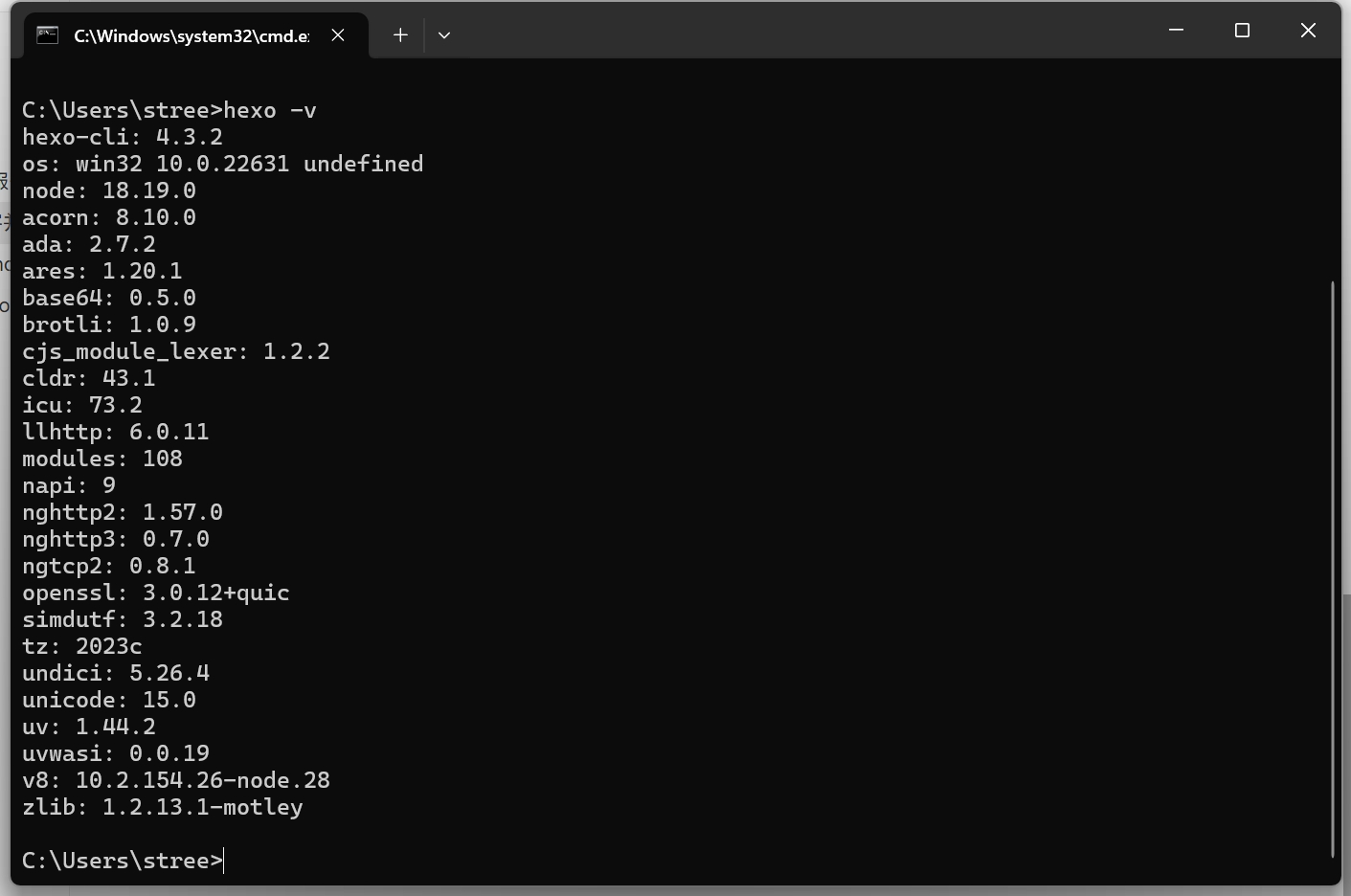Click the "hexo-cli: 4.3.2" output line
The width and height of the screenshot is (1351, 896).
click(123, 137)
